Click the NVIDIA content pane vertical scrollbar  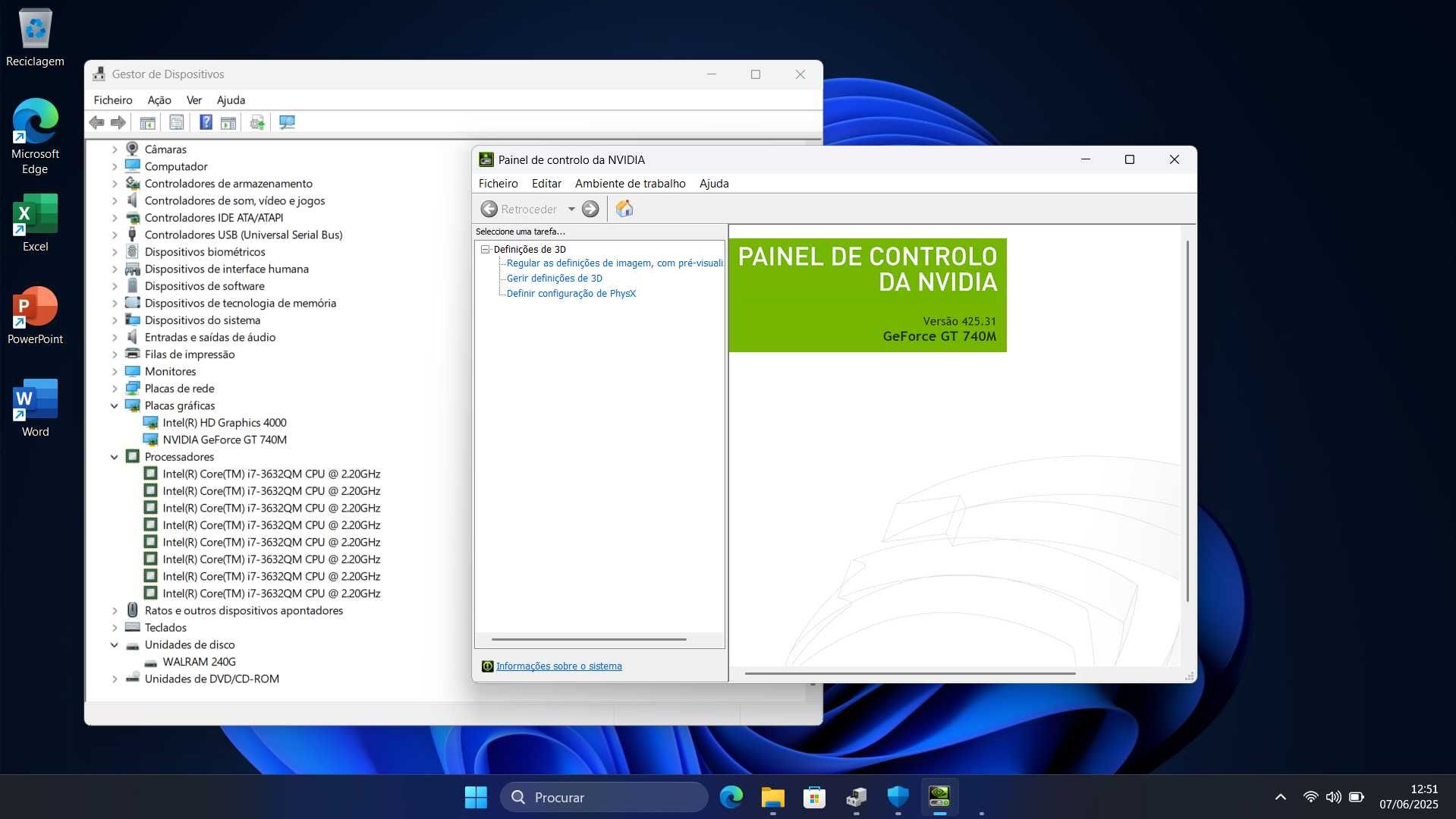[1187, 421]
